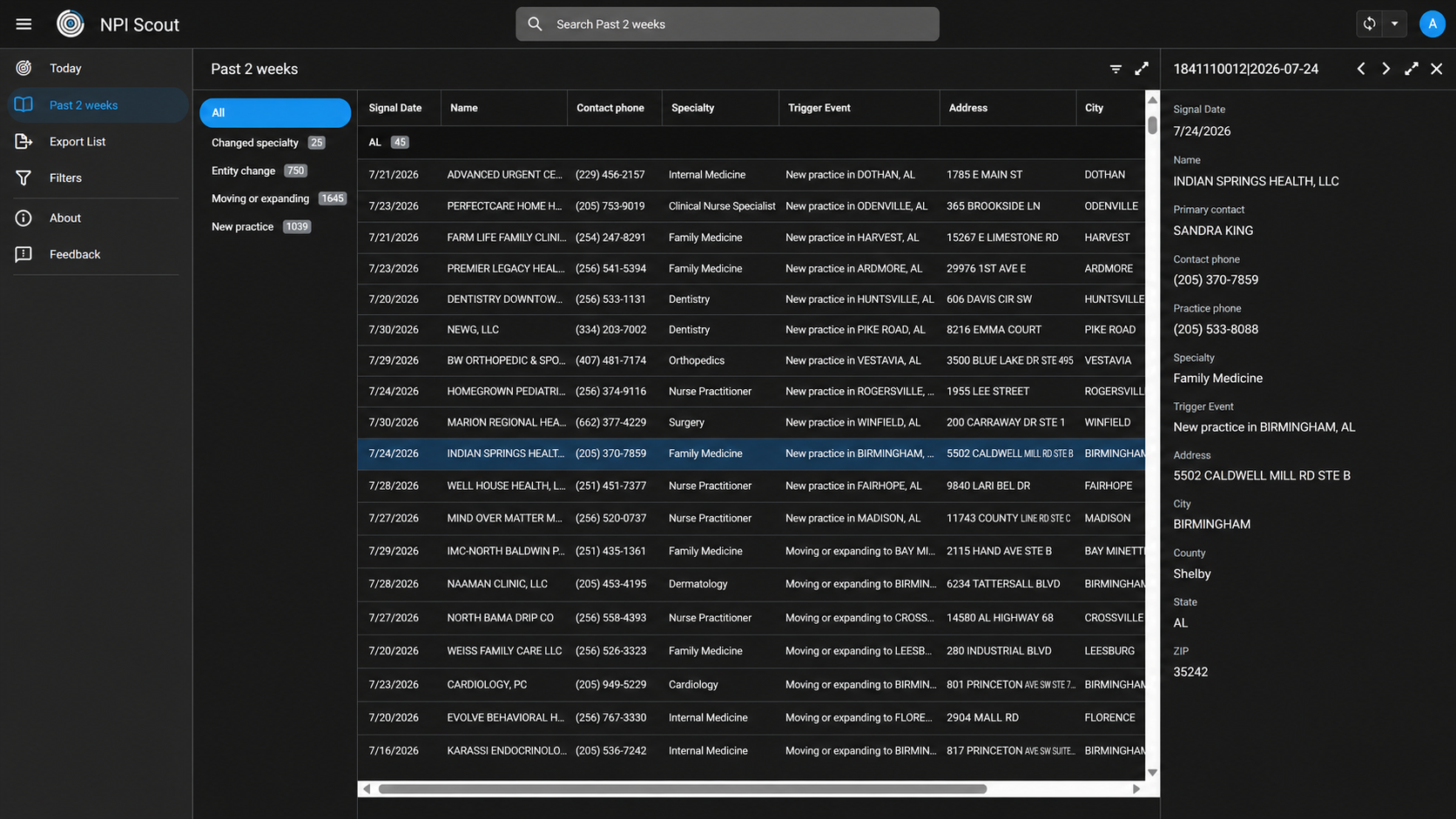Click the NPI Scout logo icon
1456x819 pixels.
[x=71, y=24]
